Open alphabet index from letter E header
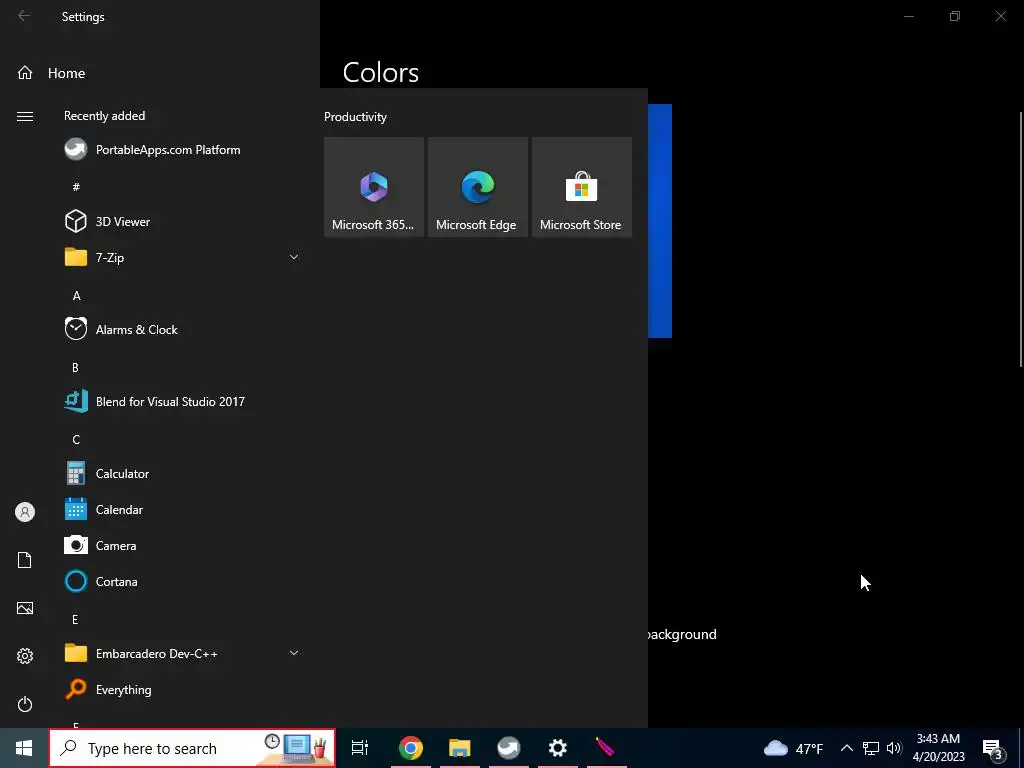The width and height of the screenshot is (1024, 768). click(75, 619)
